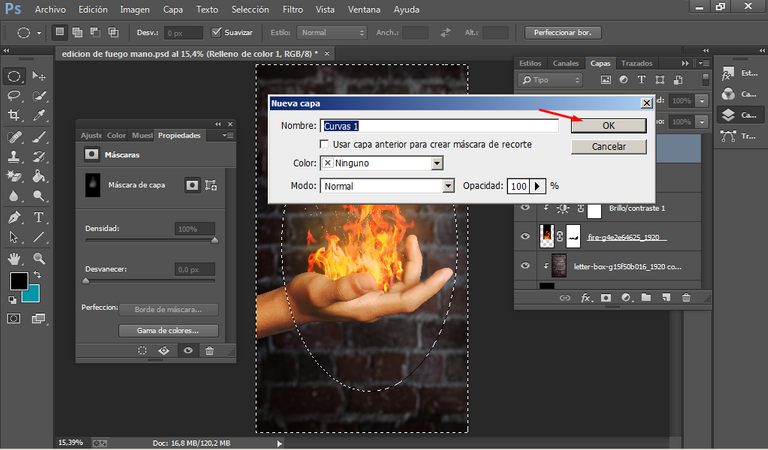Activate the Pen tool
Viewport: 768px width, 450px height.
(x=14, y=217)
